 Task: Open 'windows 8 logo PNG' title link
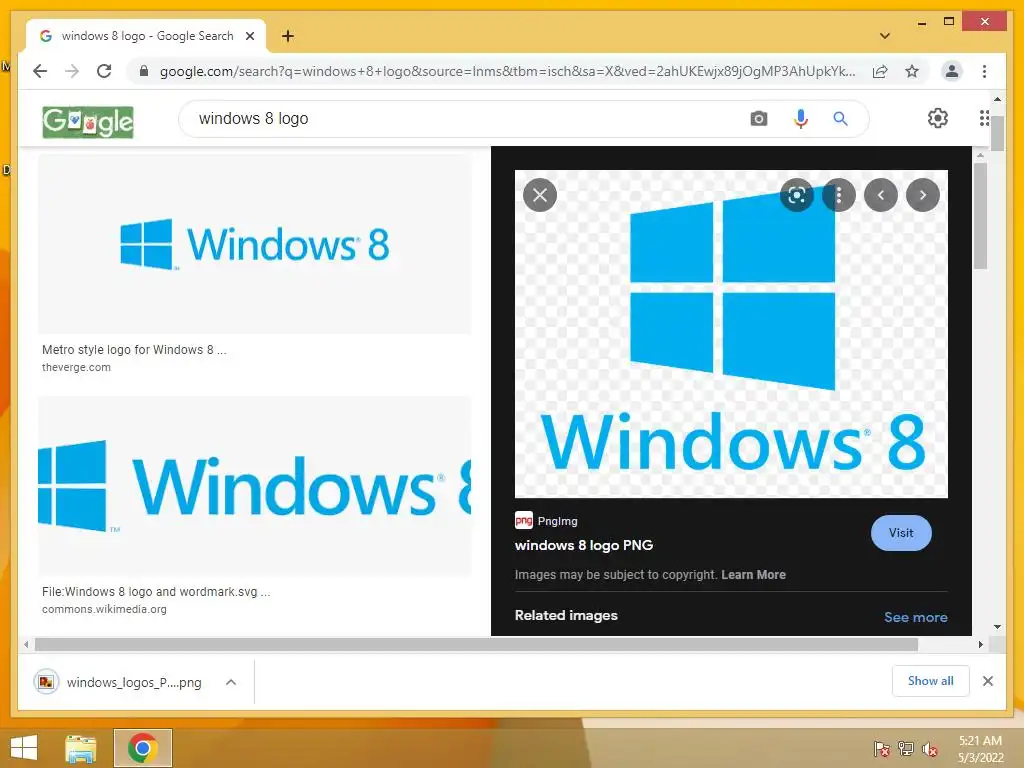click(584, 545)
